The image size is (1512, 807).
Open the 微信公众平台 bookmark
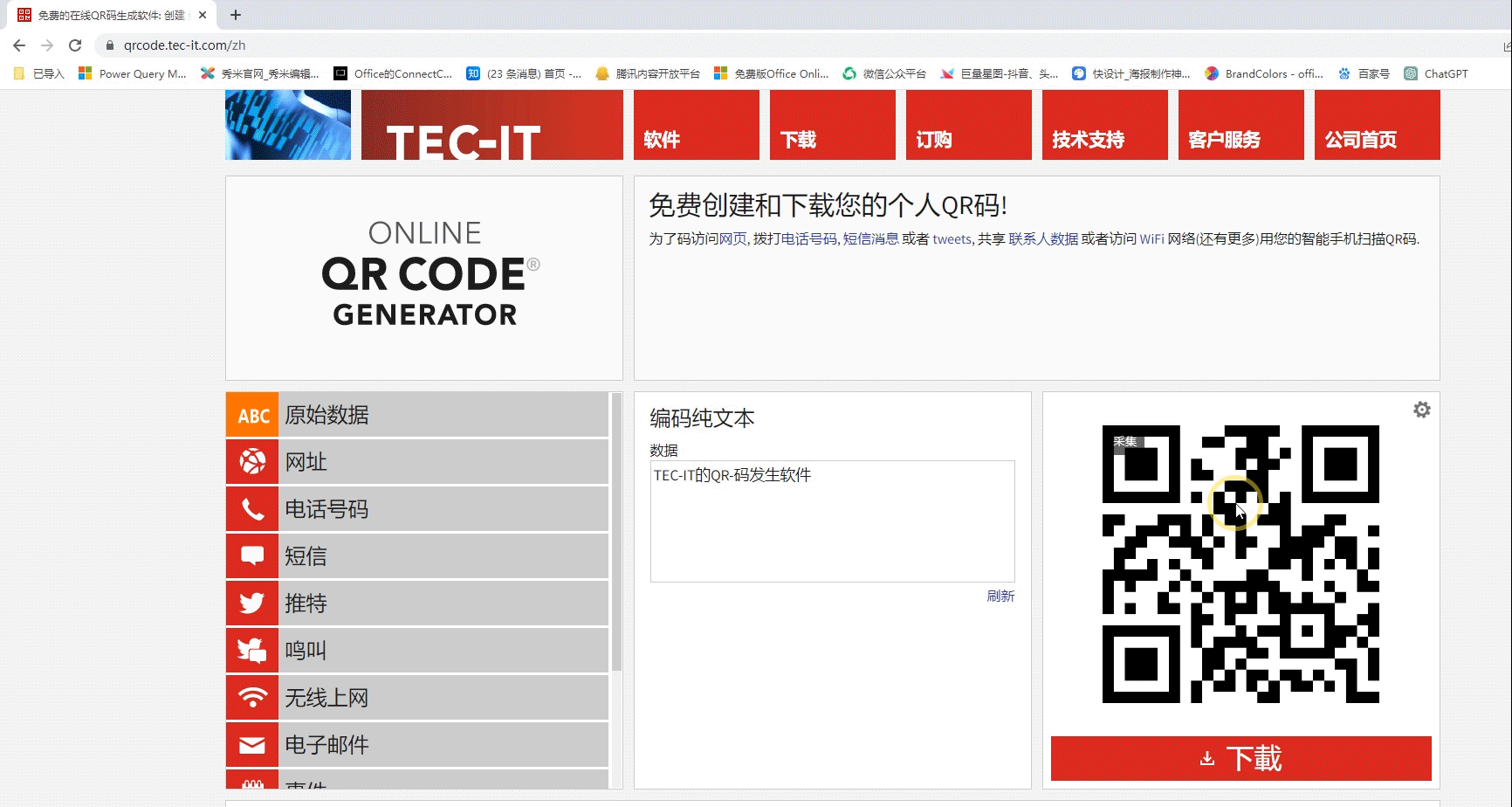coord(884,74)
